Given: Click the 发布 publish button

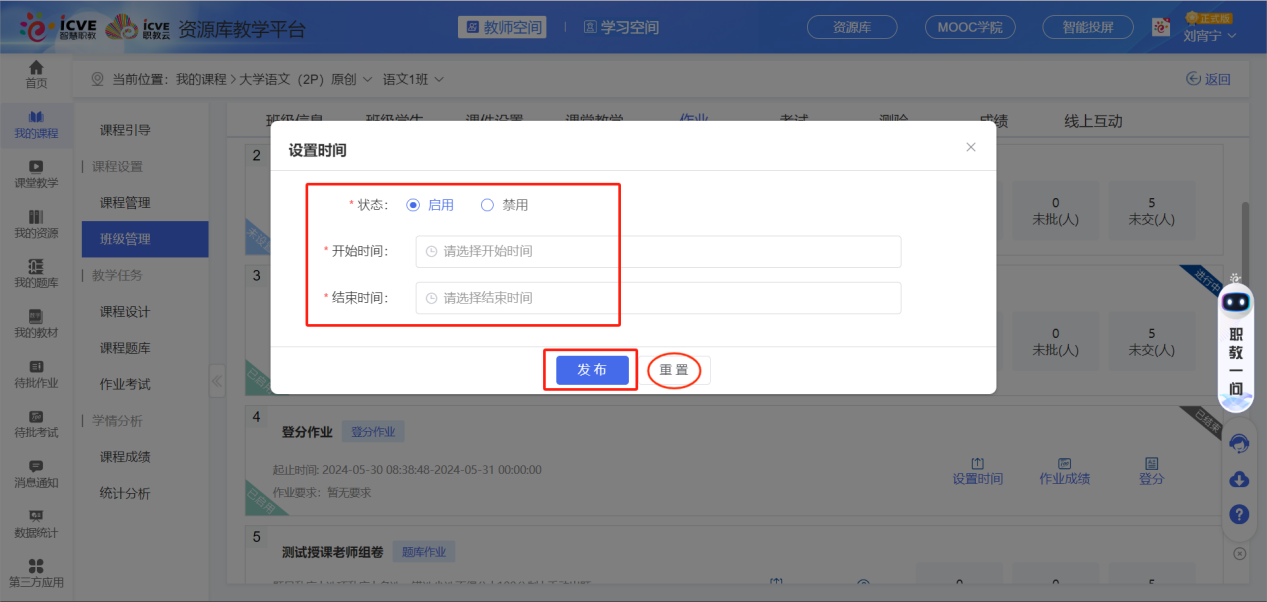Looking at the screenshot, I should [x=590, y=369].
